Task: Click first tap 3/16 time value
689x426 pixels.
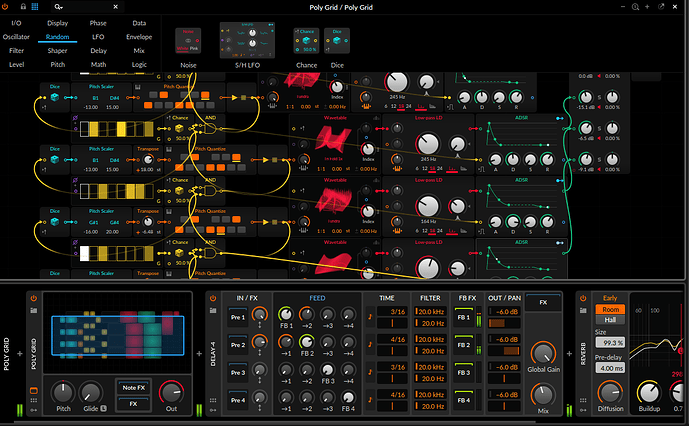Action: (x=392, y=312)
